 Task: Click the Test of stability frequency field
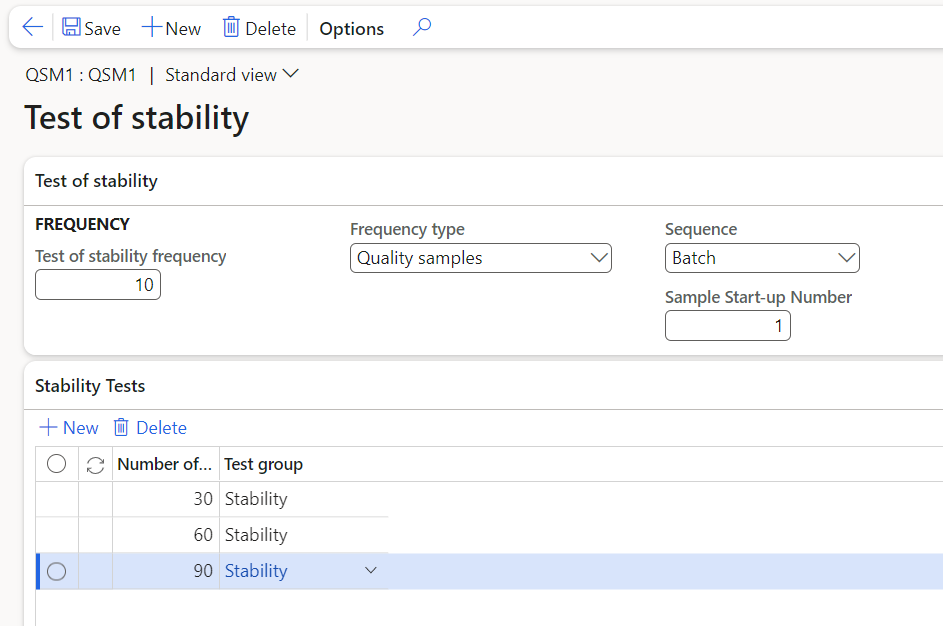[98, 285]
